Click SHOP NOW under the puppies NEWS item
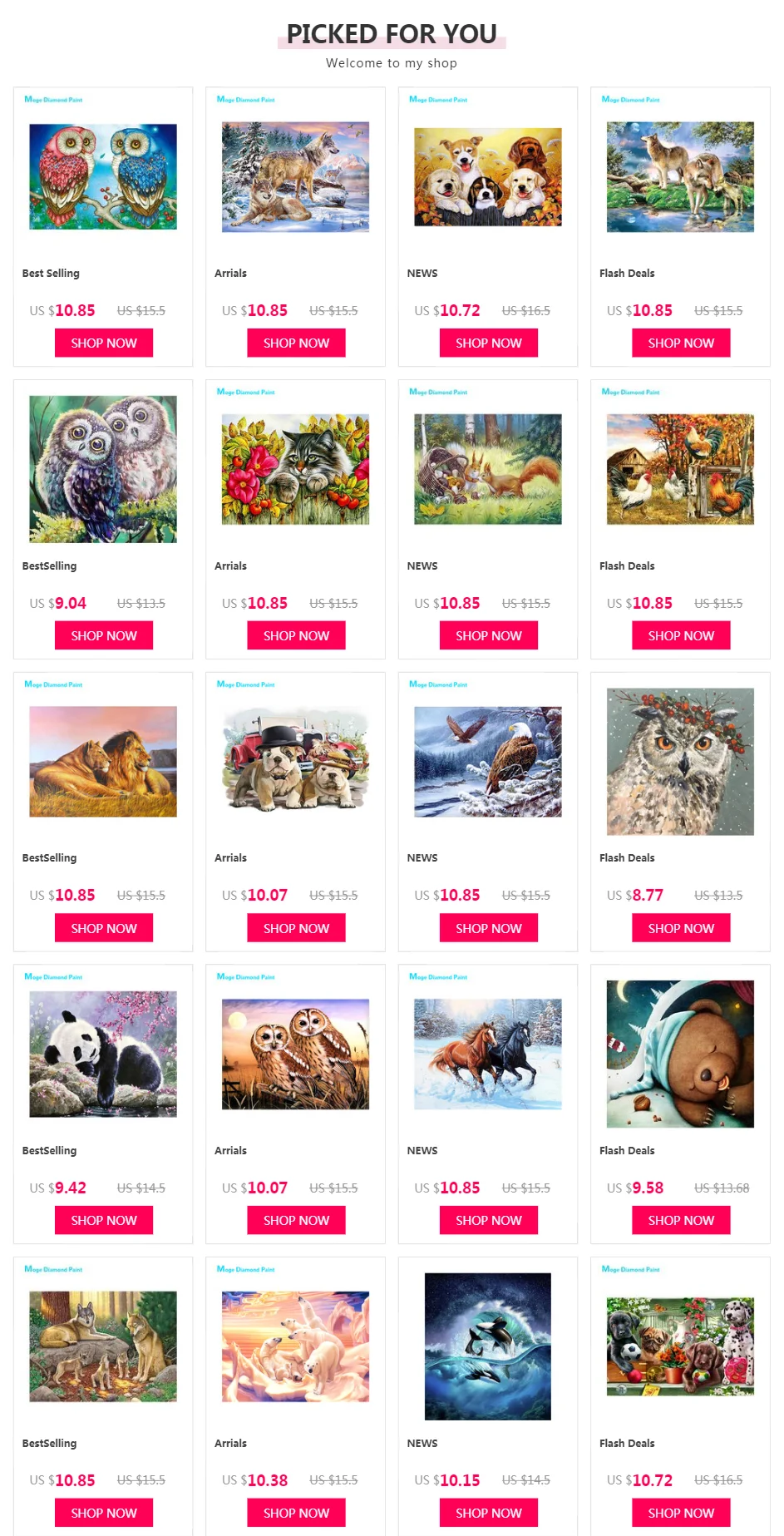 coord(488,343)
